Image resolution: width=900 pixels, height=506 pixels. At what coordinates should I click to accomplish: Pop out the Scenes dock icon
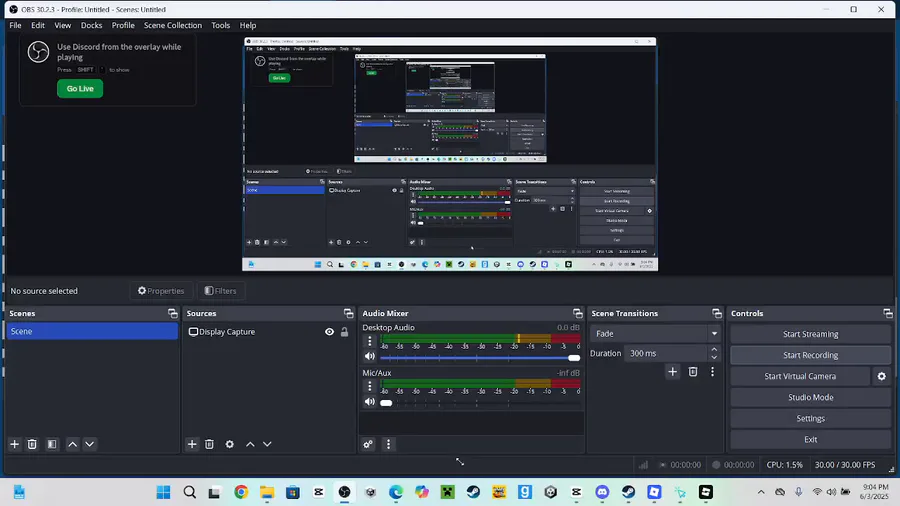coord(172,313)
